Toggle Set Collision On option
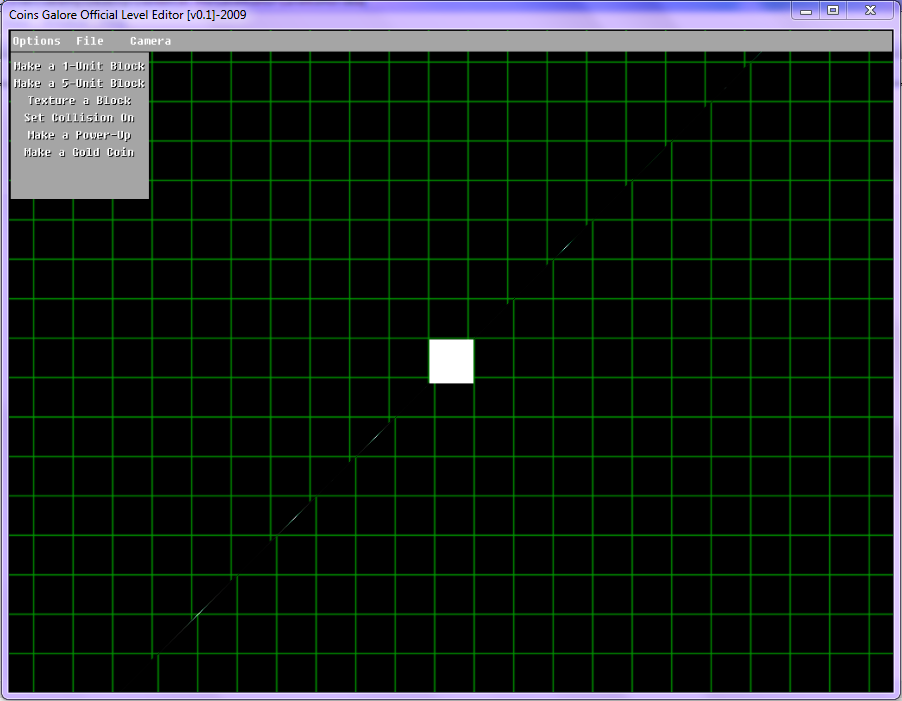 point(79,118)
